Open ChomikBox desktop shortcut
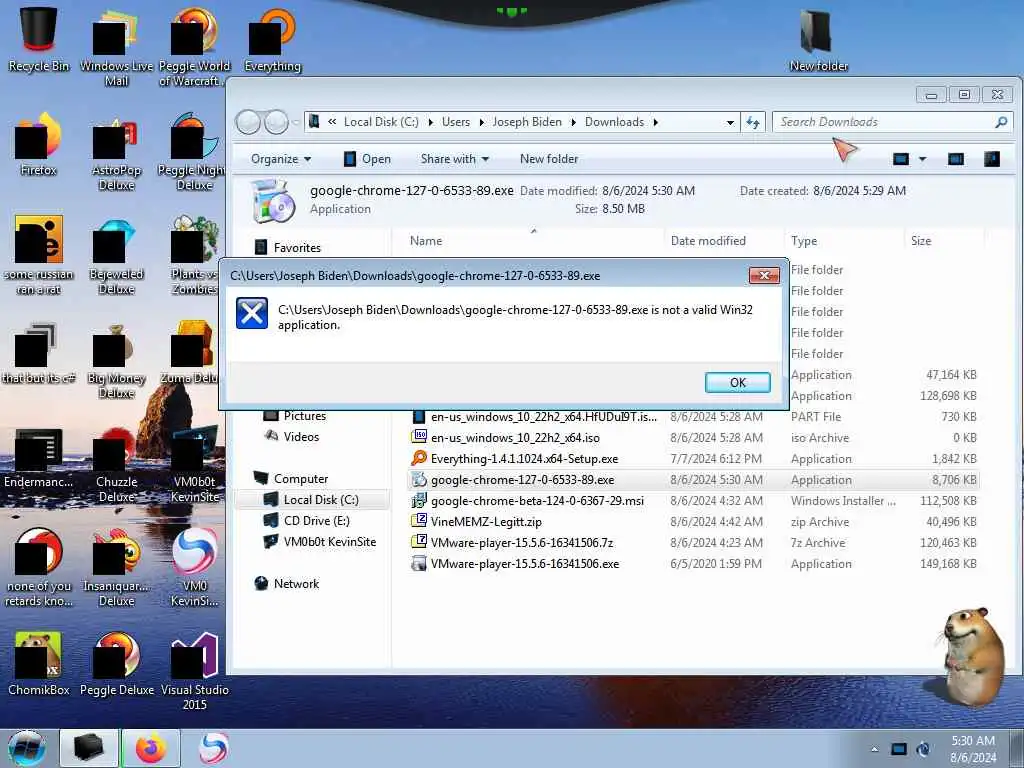The height and width of the screenshot is (768, 1024). pos(39,664)
